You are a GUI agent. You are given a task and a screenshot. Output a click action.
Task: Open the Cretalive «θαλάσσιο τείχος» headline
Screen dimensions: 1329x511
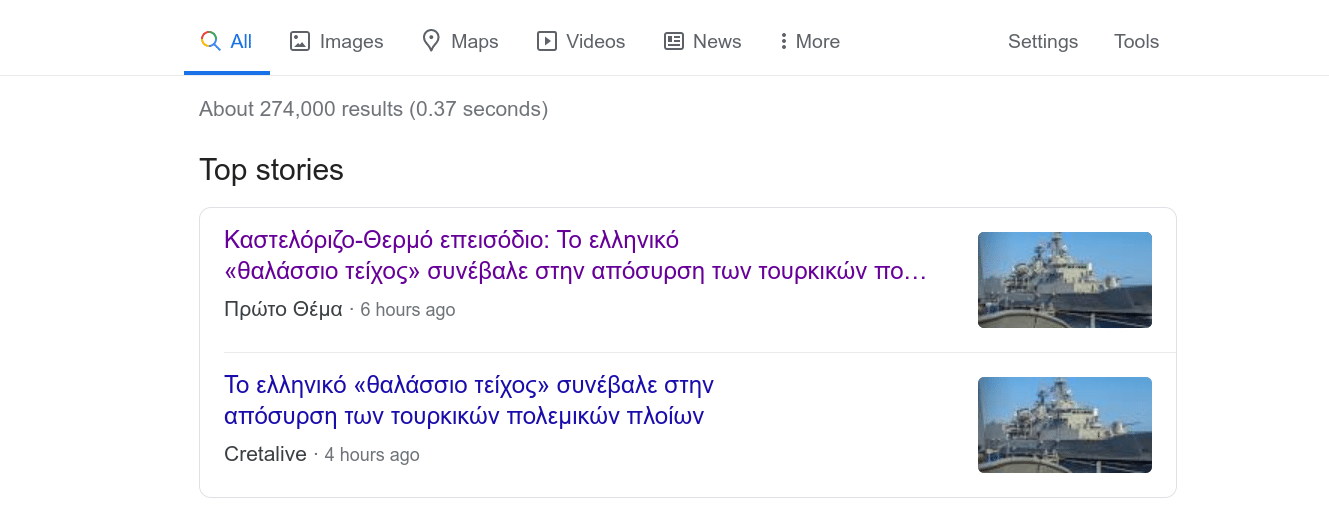click(469, 400)
